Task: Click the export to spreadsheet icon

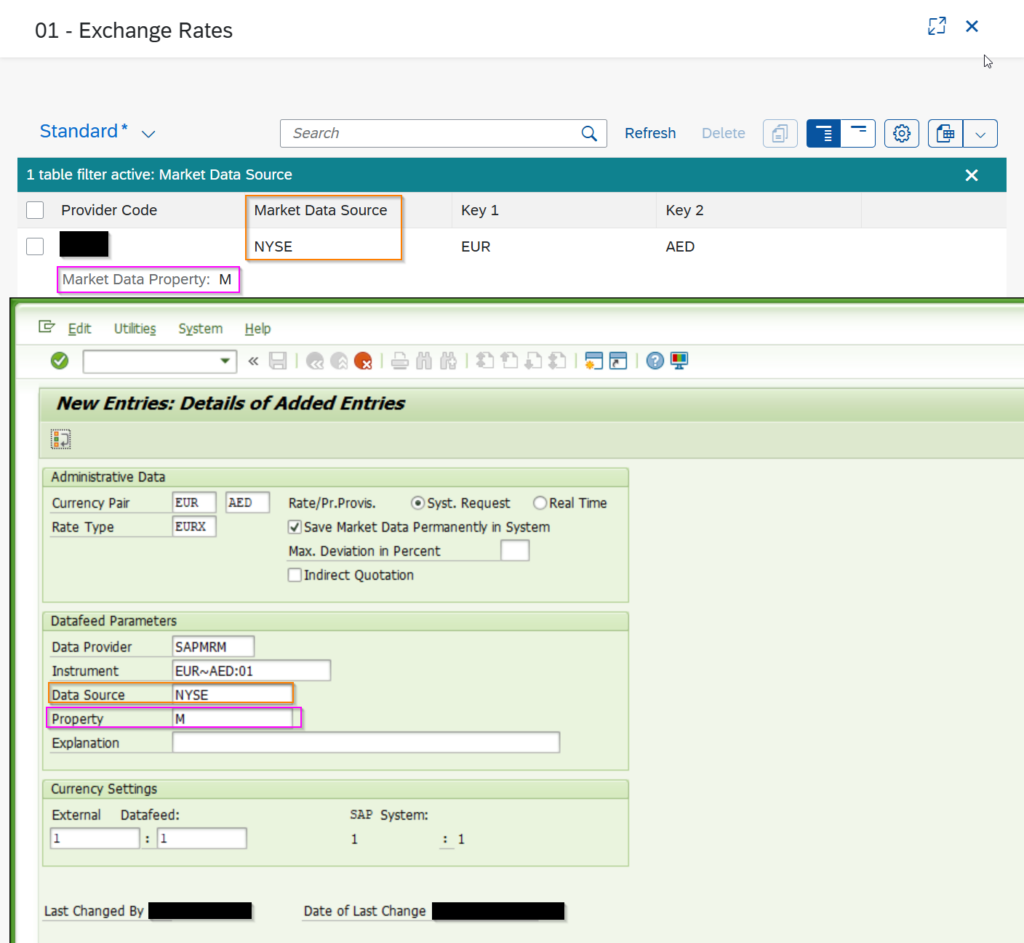Action: coord(946,133)
